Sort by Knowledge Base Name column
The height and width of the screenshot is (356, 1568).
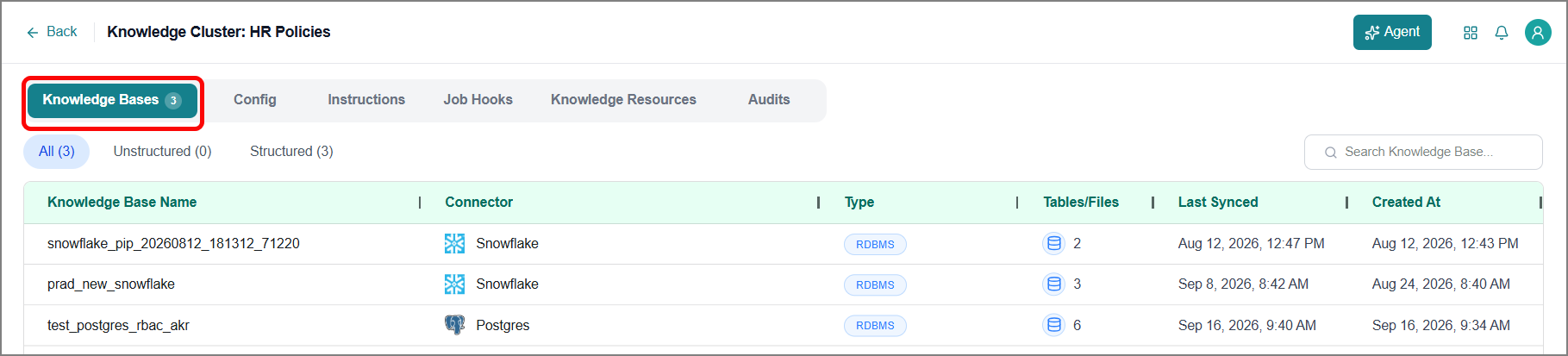(122, 203)
